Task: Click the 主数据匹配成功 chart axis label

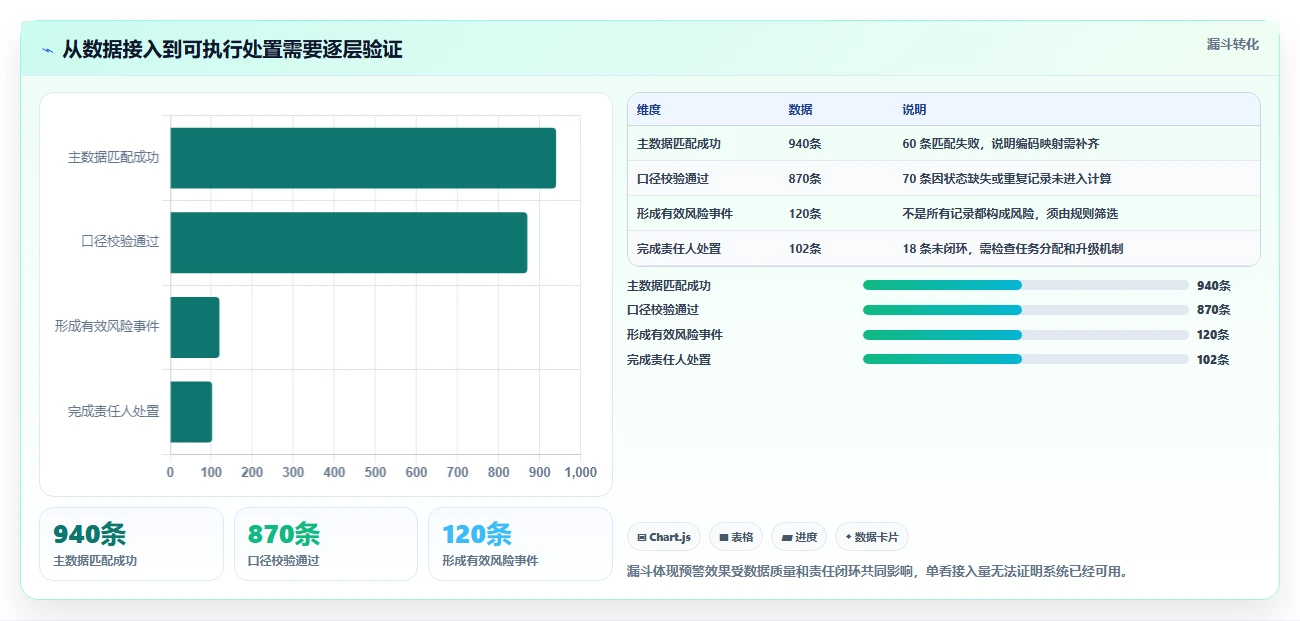Action: point(113,158)
